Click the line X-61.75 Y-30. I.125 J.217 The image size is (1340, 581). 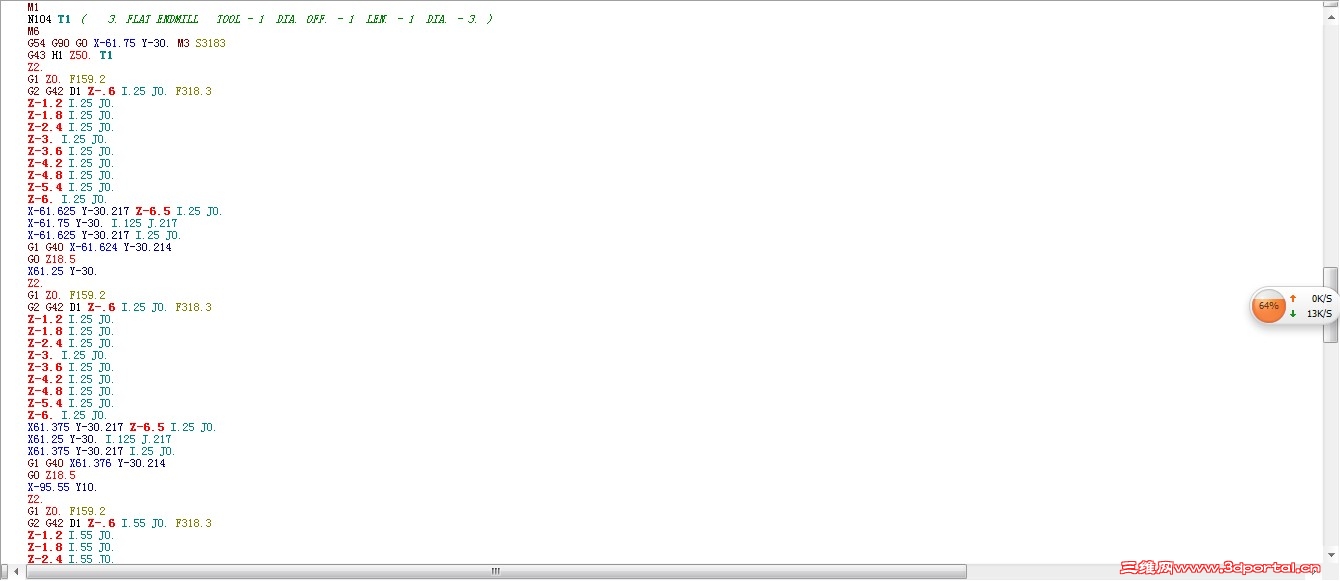(x=102, y=223)
